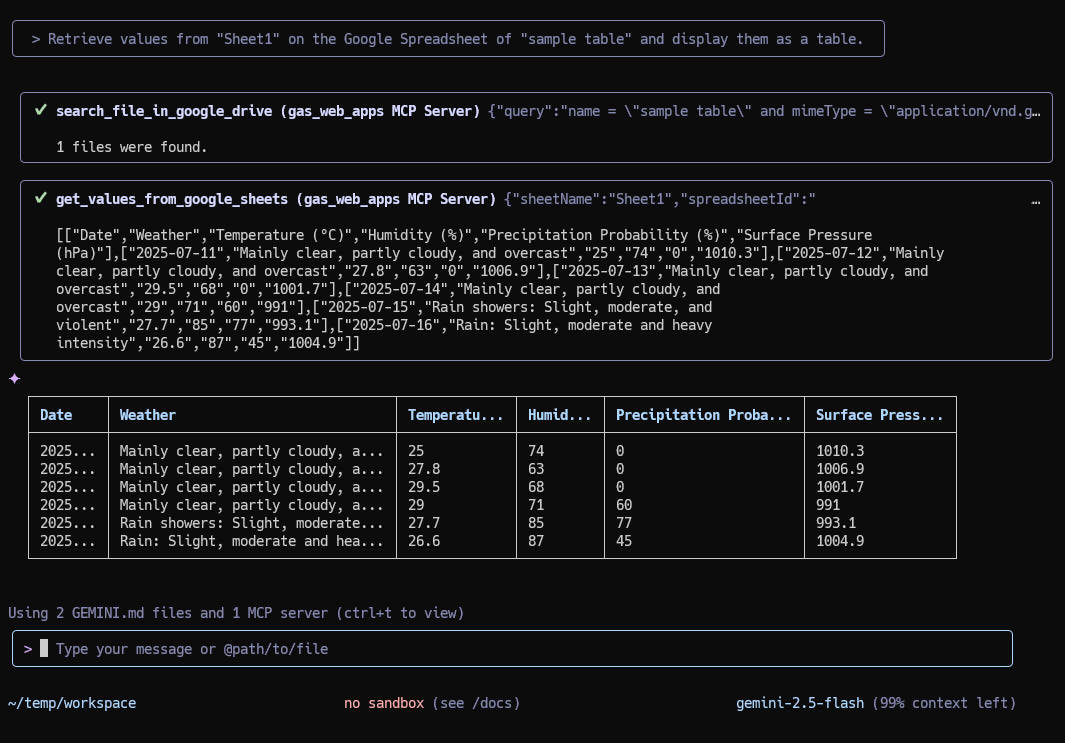Click the JSON values output text block
The height and width of the screenshot is (743, 1065).
(500, 289)
